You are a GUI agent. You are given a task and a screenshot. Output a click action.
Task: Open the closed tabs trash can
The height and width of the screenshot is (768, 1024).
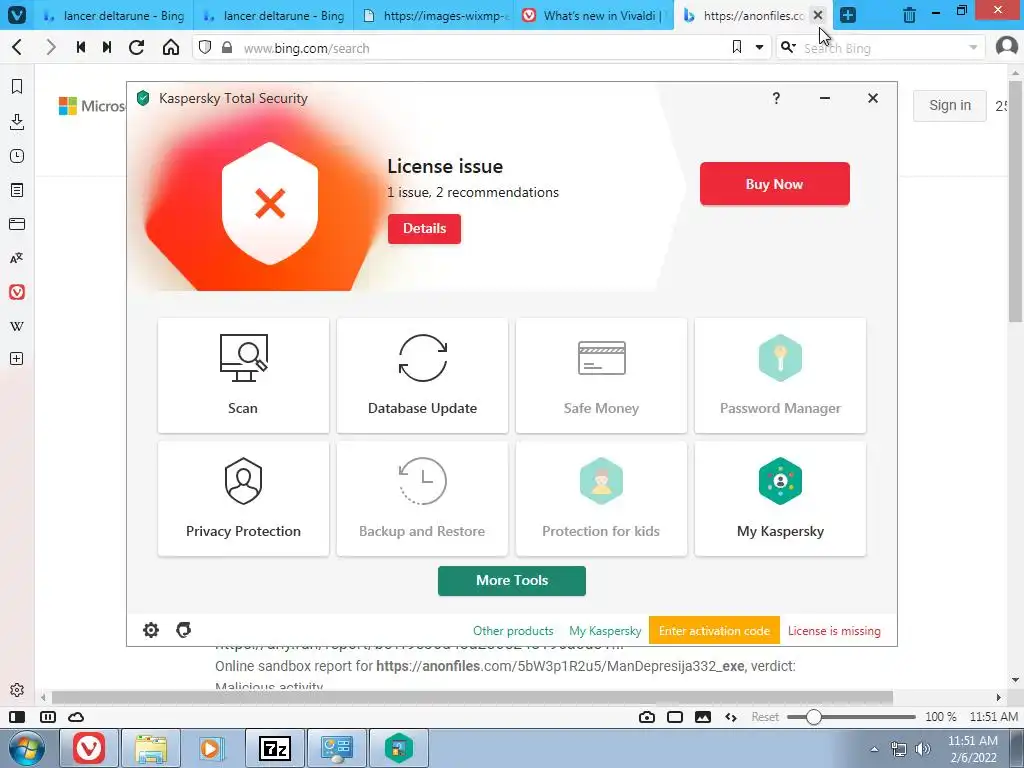point(909,14)
